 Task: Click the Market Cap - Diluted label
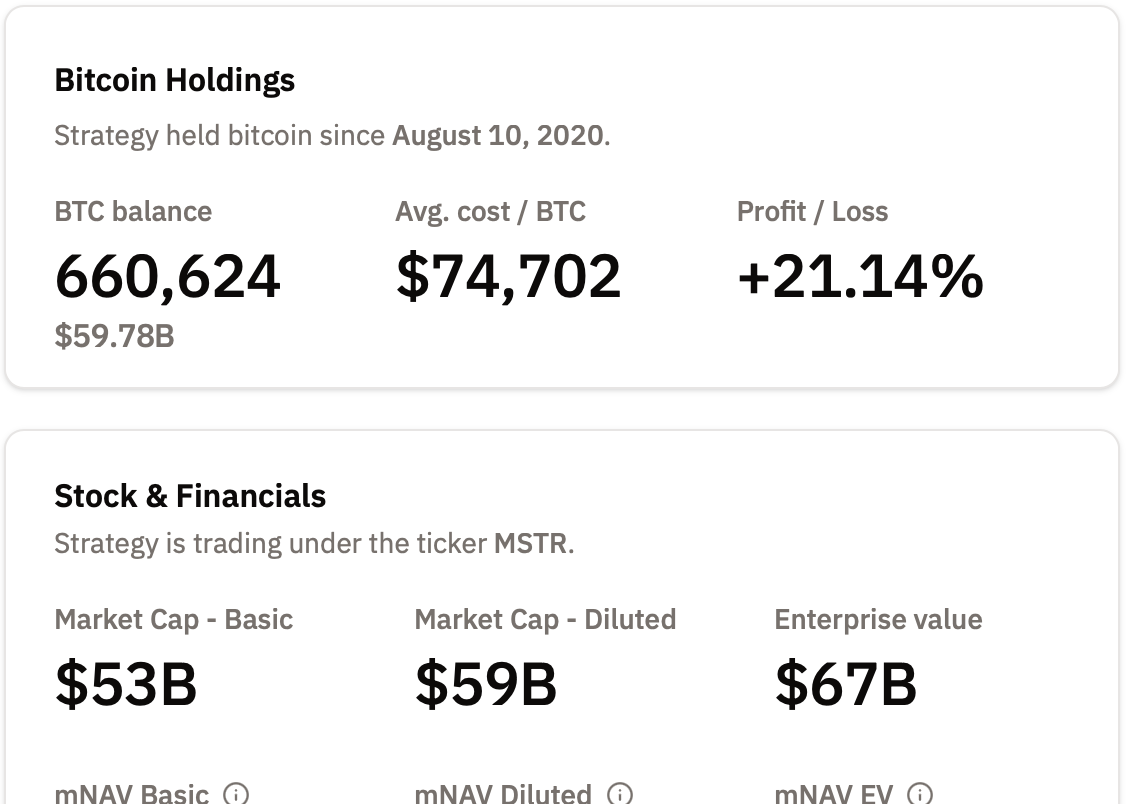545,620
